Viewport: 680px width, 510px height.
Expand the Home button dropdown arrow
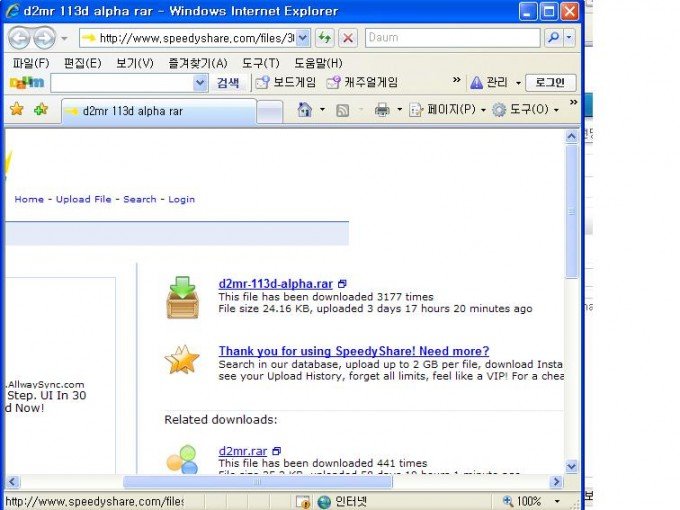point(322,109)
